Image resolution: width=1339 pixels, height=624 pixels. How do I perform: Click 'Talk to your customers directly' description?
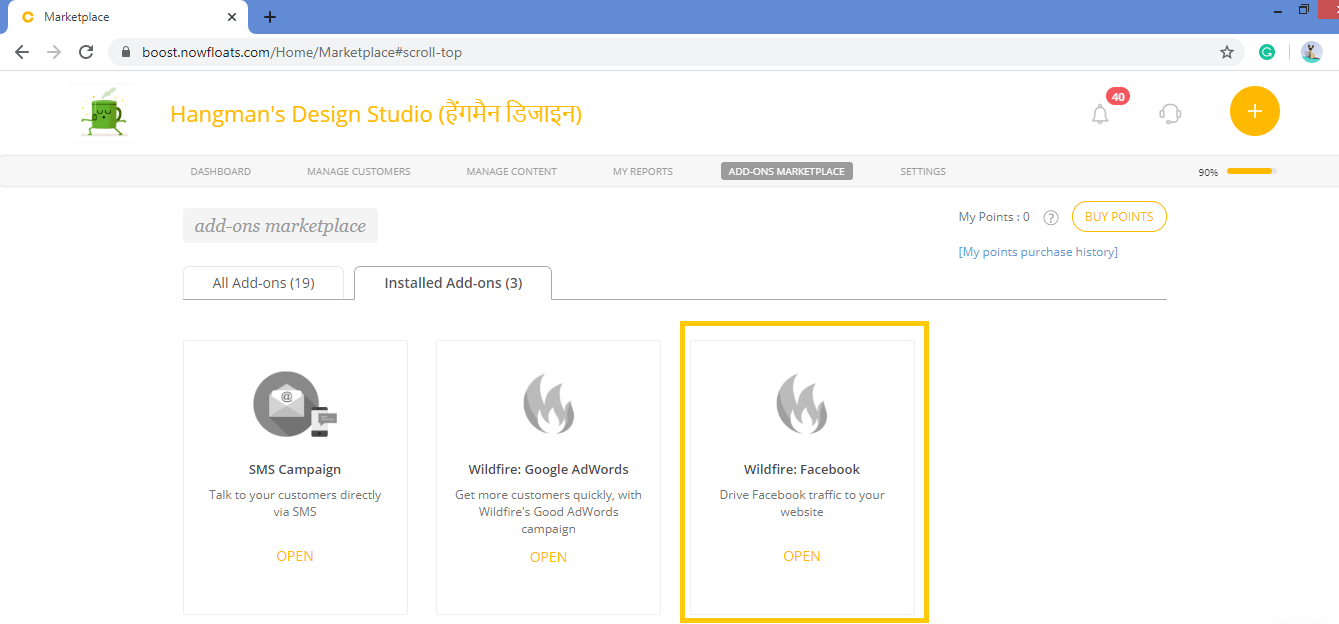tap(295, 503)
